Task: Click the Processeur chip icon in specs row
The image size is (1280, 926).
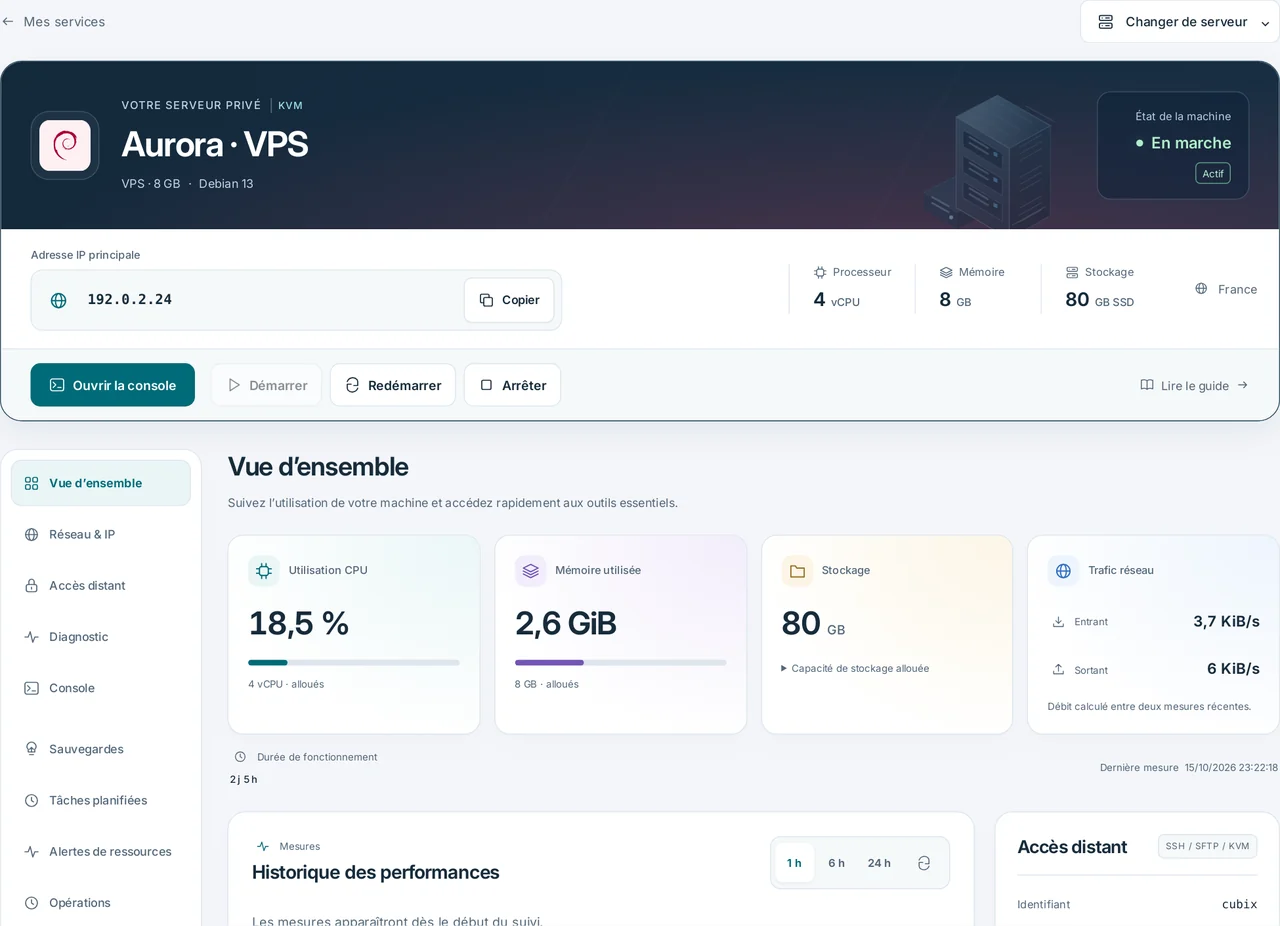Action: (820, 272)
